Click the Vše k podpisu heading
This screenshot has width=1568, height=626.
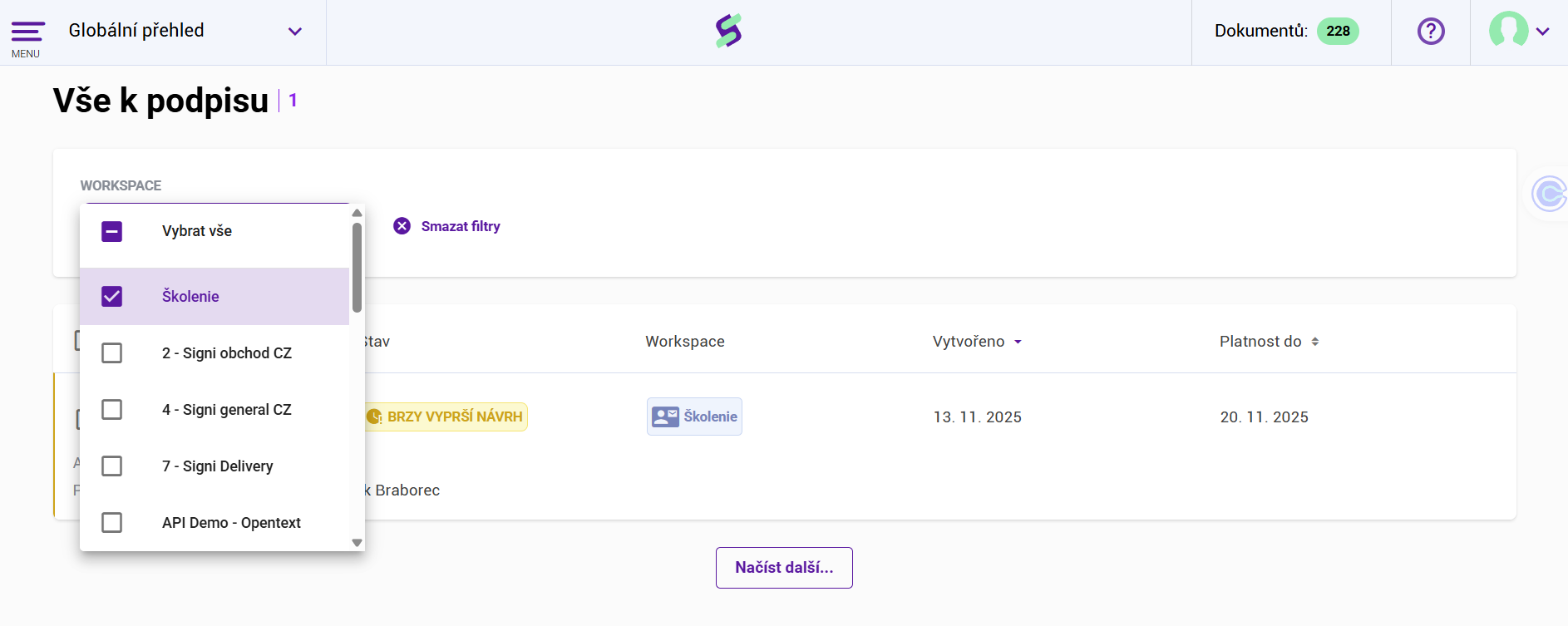[x=161, y=101]
